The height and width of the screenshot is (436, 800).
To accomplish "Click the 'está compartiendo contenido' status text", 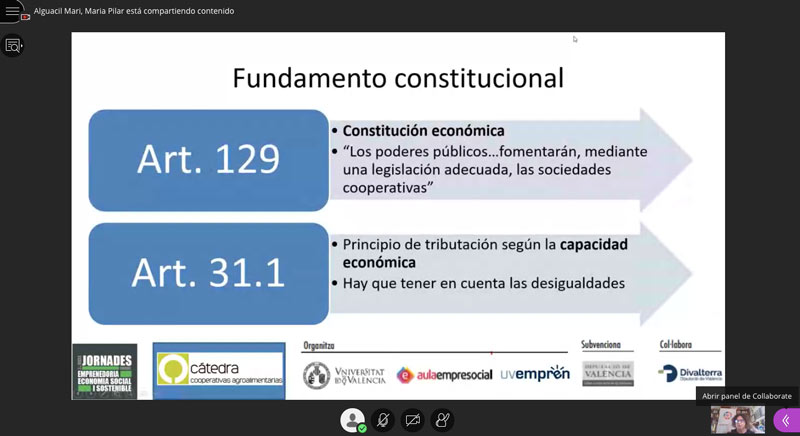I will pyautogui.click(x=180, y=11).
